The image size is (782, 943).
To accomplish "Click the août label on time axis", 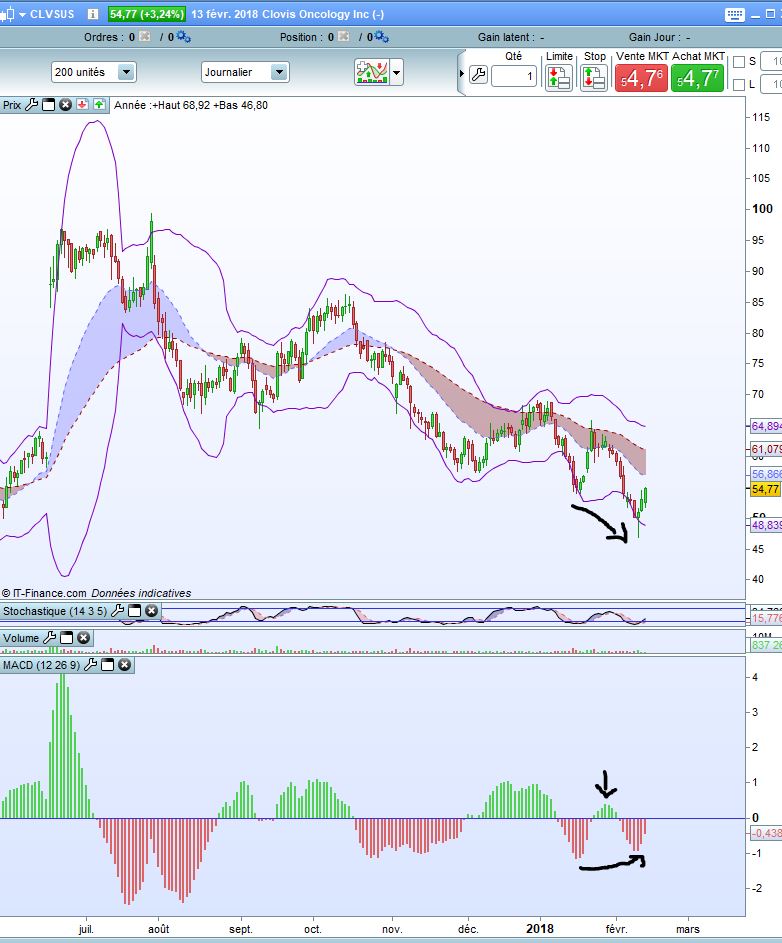I will click(159, 929).
